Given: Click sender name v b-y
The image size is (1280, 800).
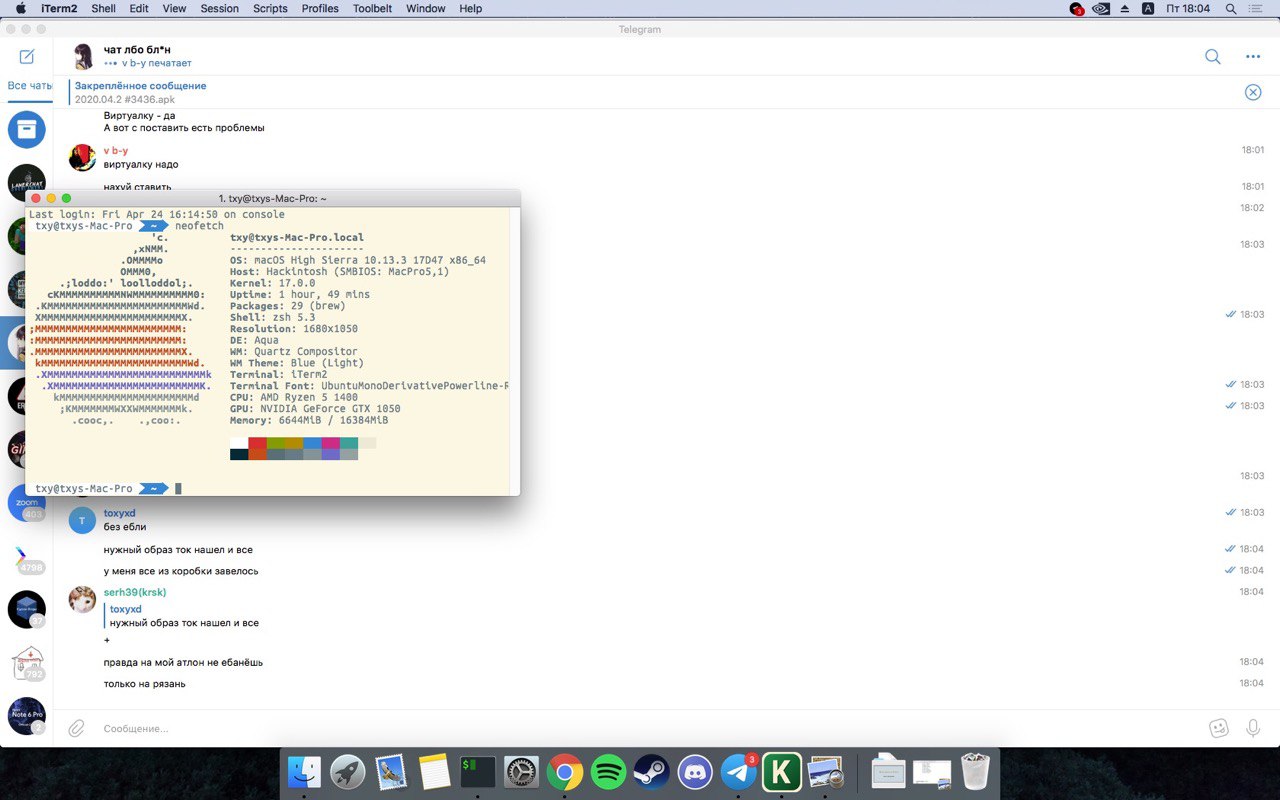Looking at the screenshot, I should [x=116, y=151].
